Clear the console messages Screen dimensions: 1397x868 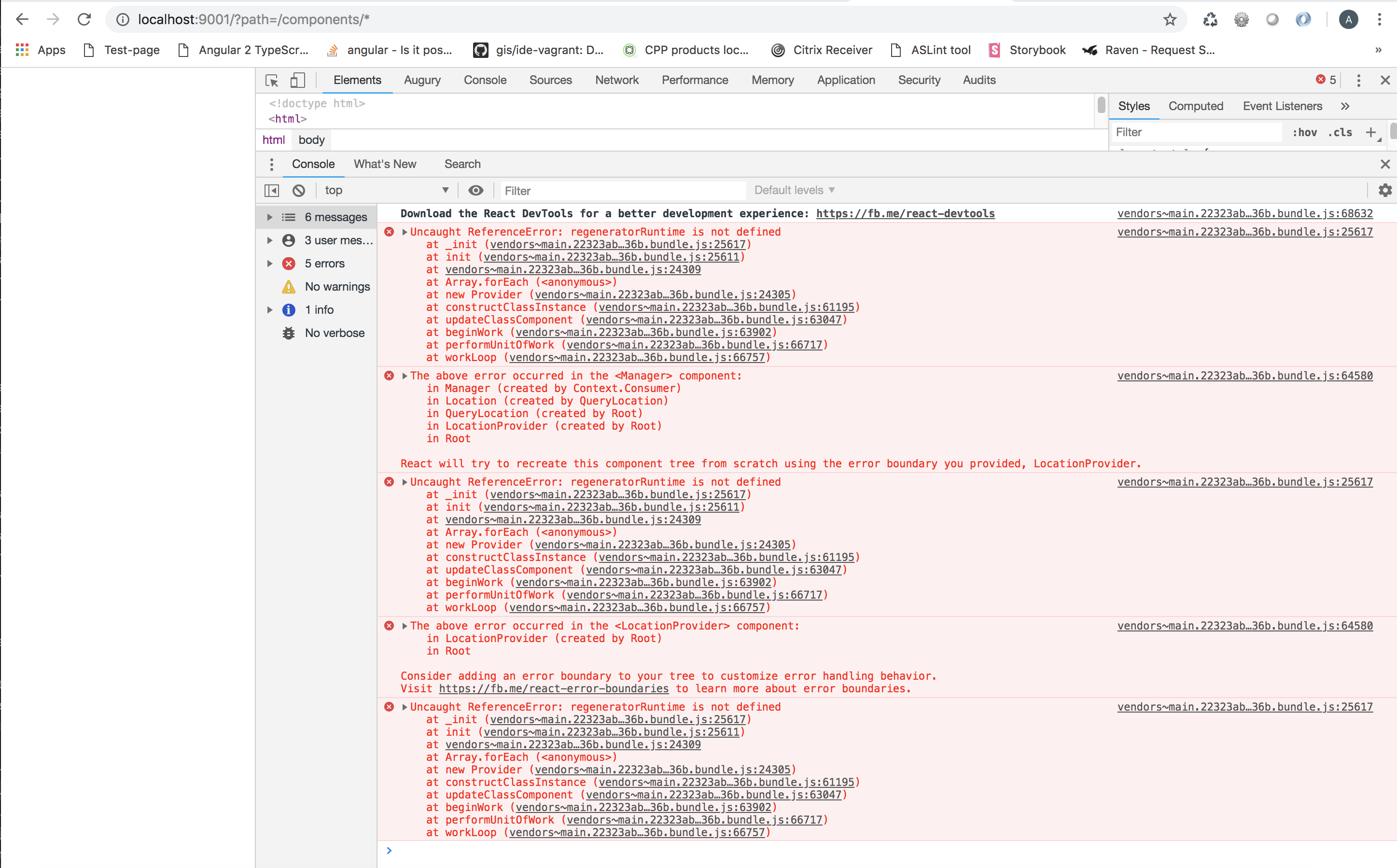click(298, 190)
